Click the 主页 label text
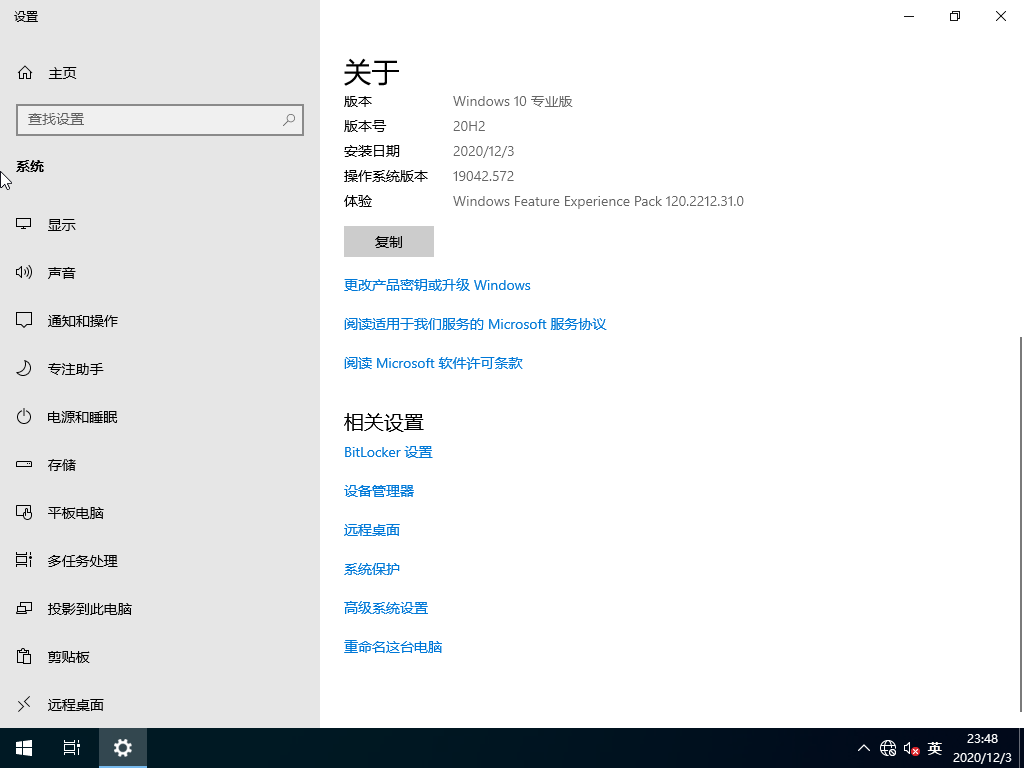 pos(62,73)
